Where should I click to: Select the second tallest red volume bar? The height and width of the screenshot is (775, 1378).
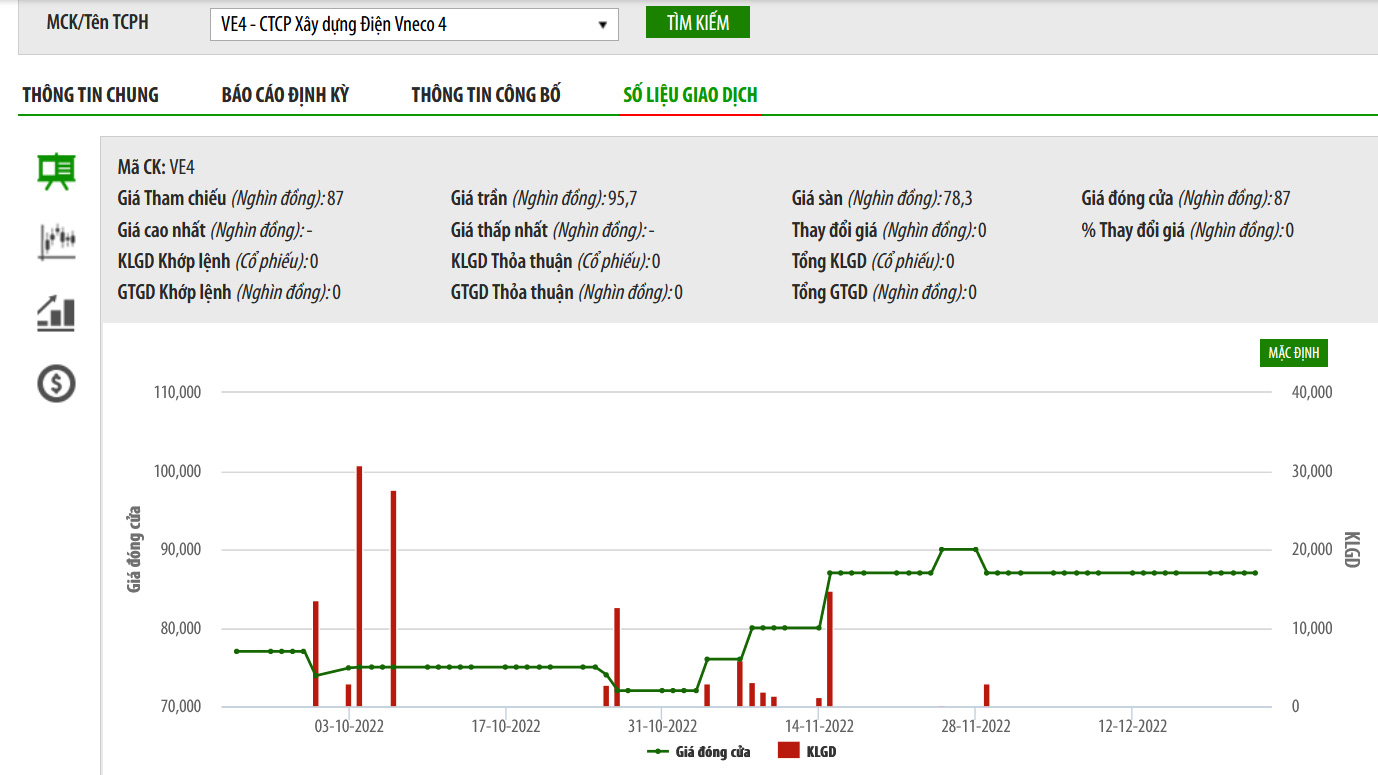[394, 598]
